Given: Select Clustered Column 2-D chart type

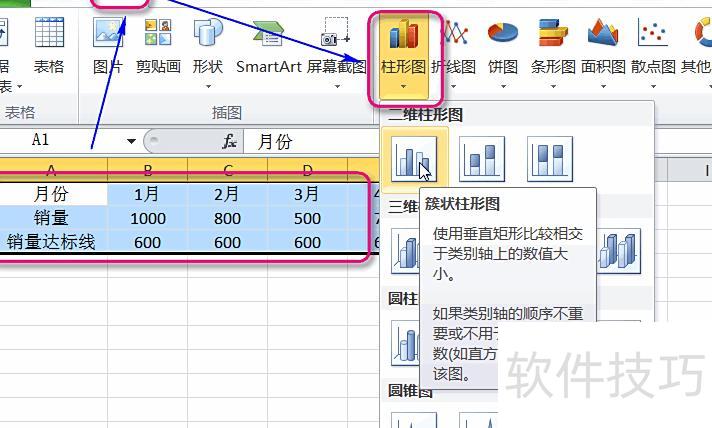Looking at the screenshot, I should [x=414, y=159].
